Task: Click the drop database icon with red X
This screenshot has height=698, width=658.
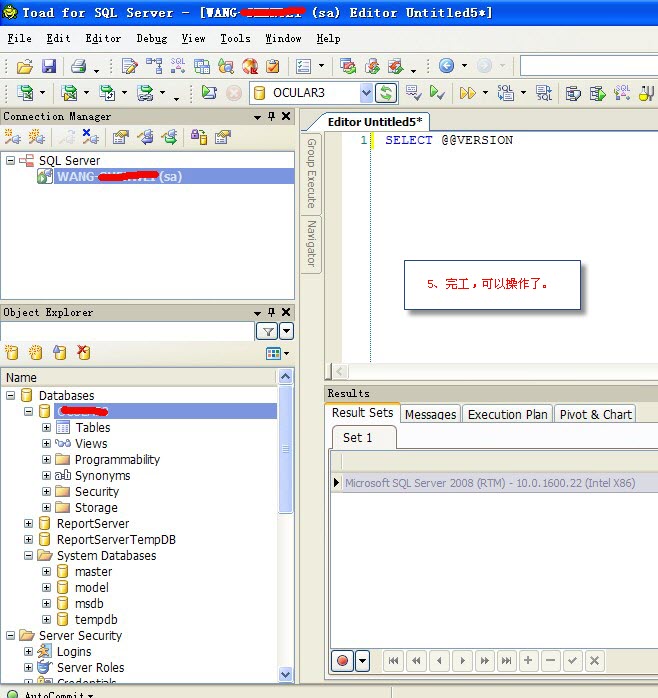Action: [84, 353]
